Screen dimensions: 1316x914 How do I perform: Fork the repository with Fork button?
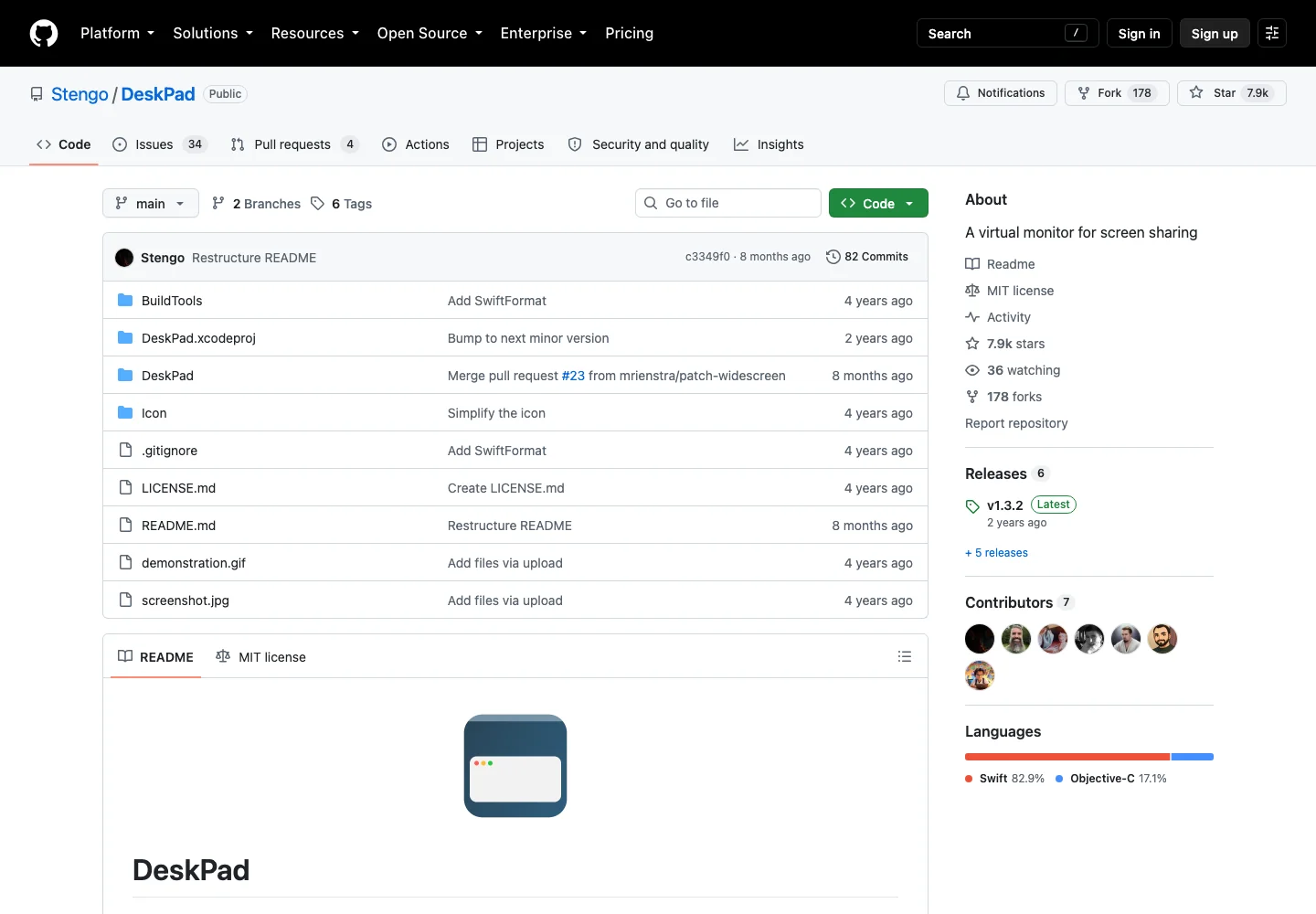1117,93
